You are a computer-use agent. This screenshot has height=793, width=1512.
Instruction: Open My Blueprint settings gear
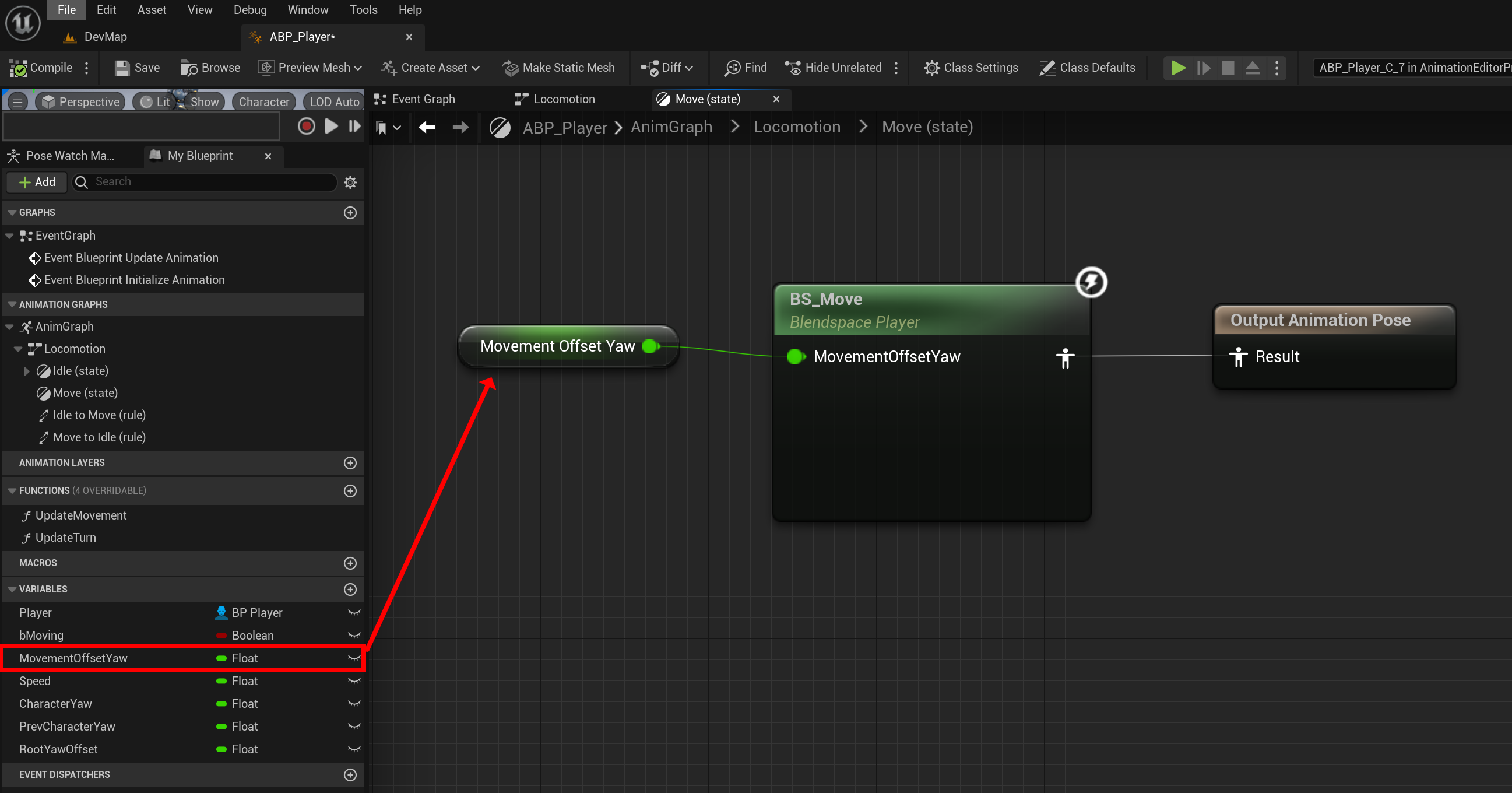point(350,182)
